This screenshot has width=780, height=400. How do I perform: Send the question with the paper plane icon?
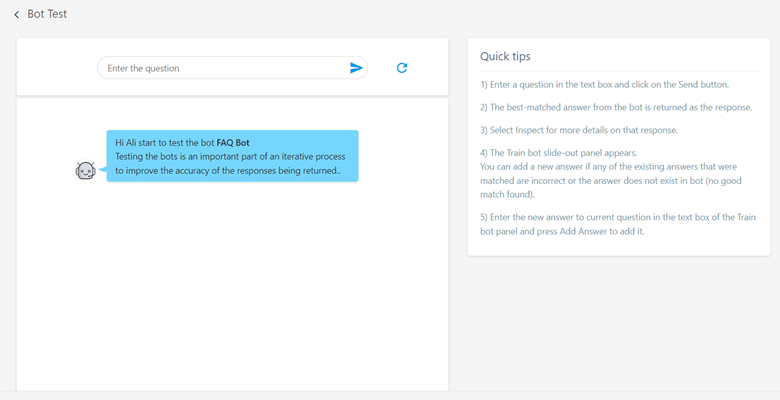(356, 68)
